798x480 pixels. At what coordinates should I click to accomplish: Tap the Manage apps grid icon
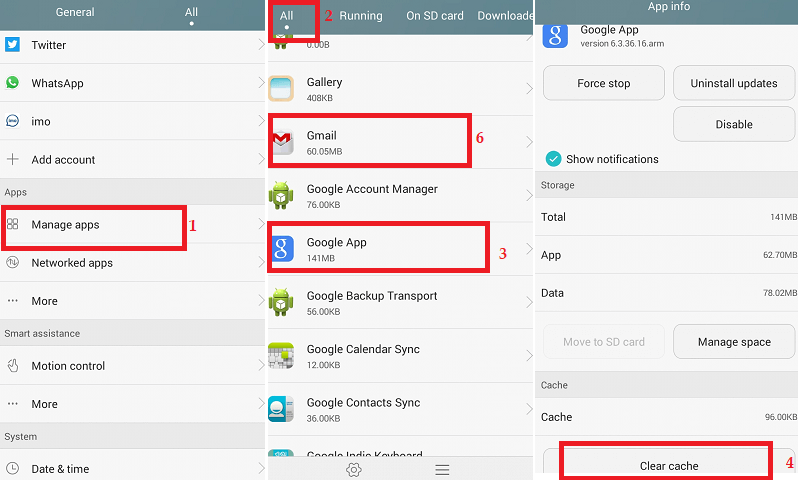pyautogui.click(x=12, y=224)
